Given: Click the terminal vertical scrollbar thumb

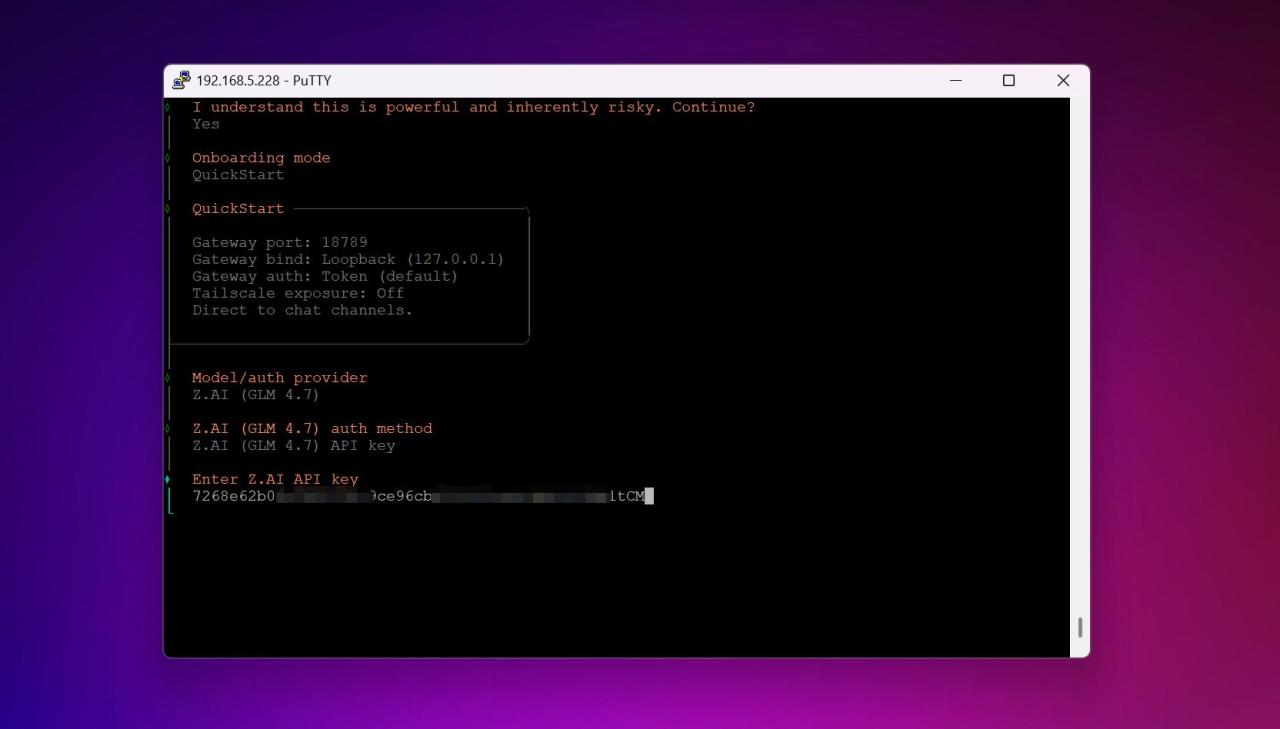Looking at the screenshot, I should [1080, 628].
